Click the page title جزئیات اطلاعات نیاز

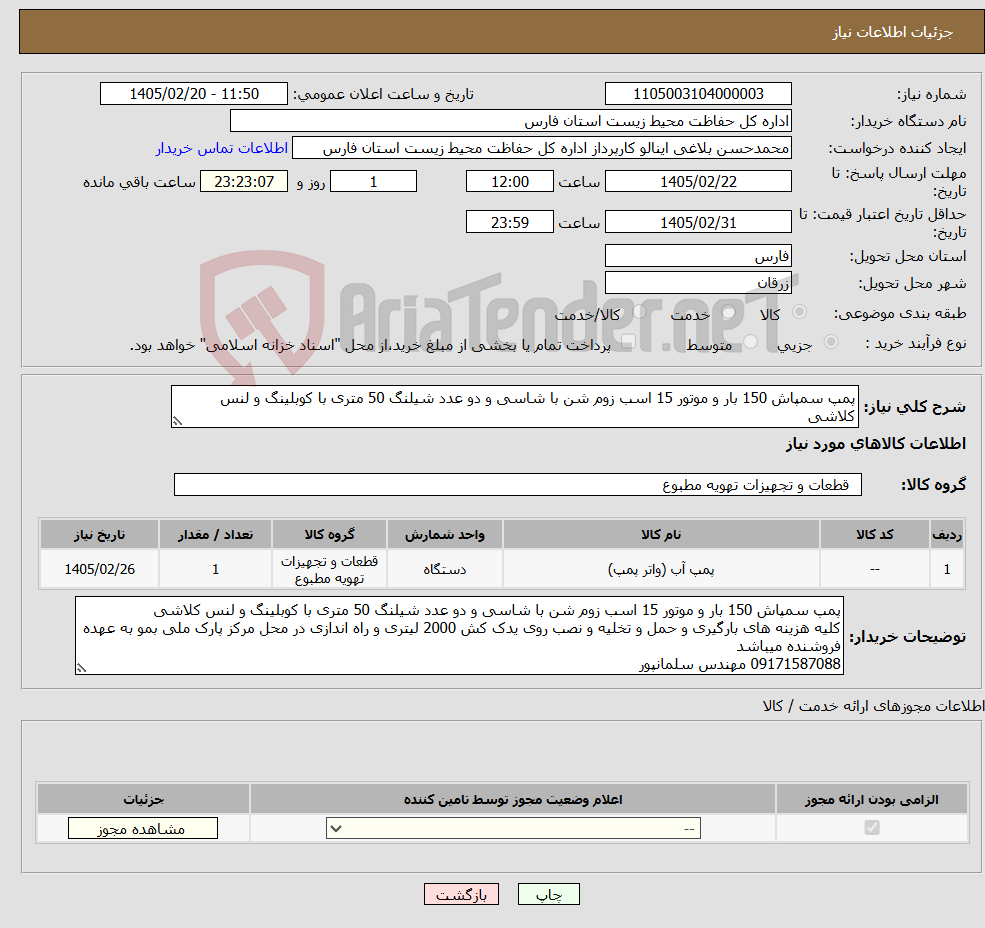pyautogui.click(x=893, y=32)
